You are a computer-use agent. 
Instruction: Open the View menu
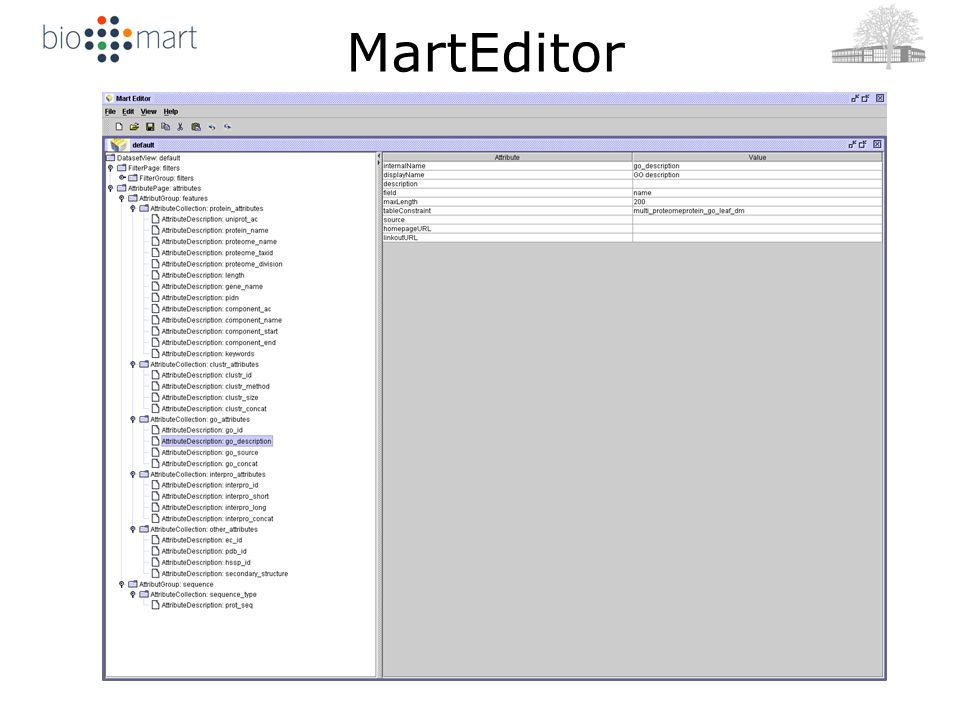pos(149,111)
